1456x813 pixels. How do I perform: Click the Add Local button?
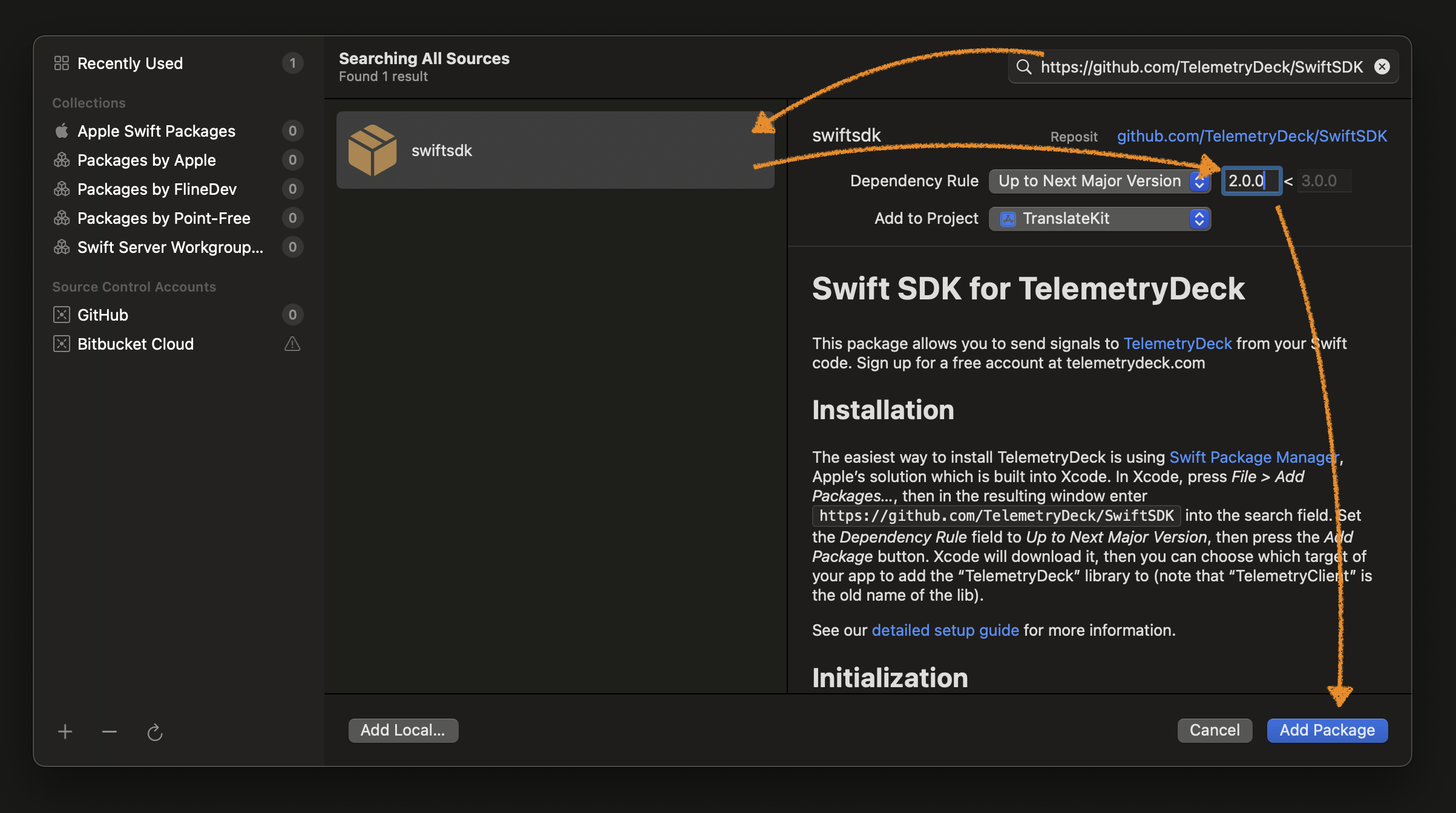click(x=403, y=730)
